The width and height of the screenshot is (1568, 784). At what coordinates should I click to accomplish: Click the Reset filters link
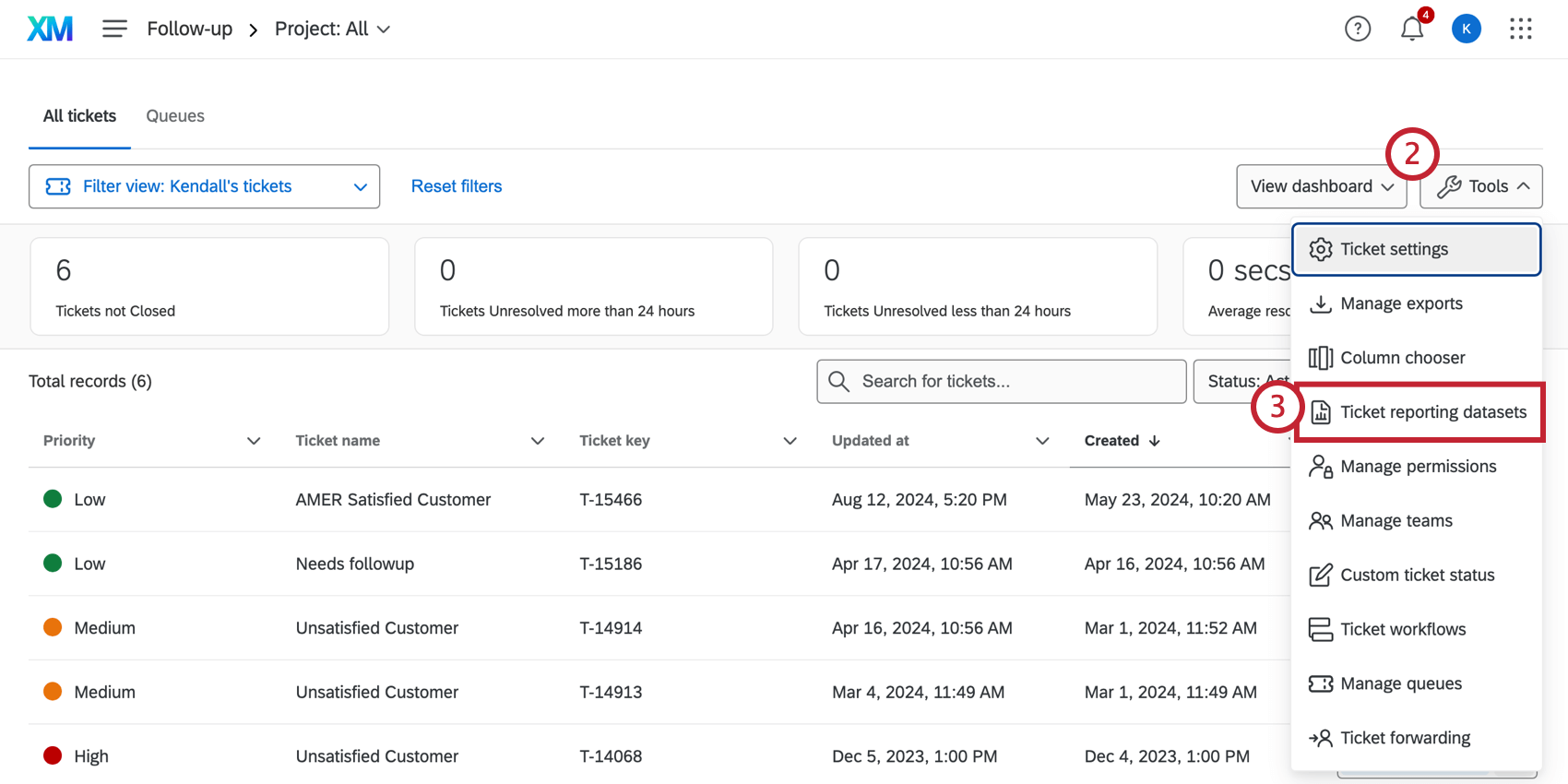[x=457, y=186]
